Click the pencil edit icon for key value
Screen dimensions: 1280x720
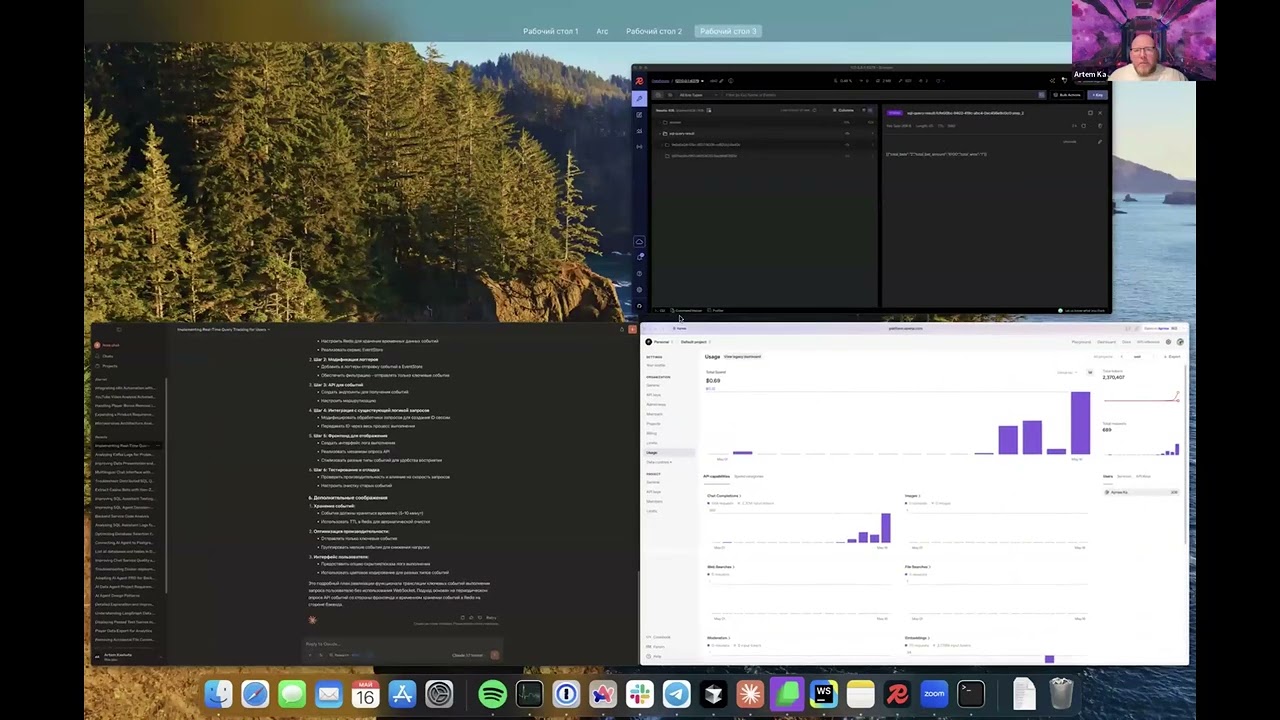[1099, 141]
